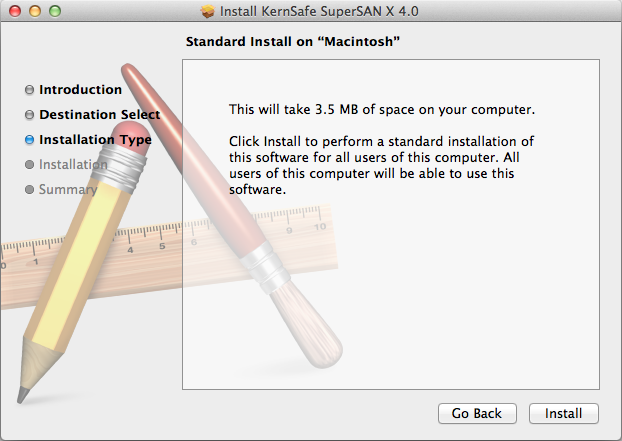This screenshot has height=441, width=622.
Task: Click the wooden ruler graphic
Action: 169,258
